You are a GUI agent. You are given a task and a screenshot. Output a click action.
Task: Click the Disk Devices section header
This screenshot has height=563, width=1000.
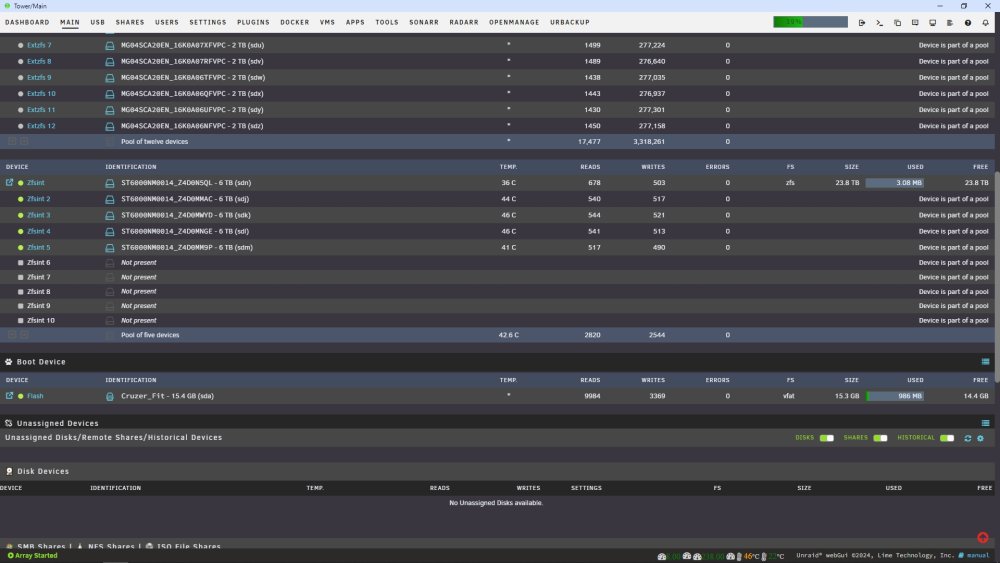tap(43, 471)
